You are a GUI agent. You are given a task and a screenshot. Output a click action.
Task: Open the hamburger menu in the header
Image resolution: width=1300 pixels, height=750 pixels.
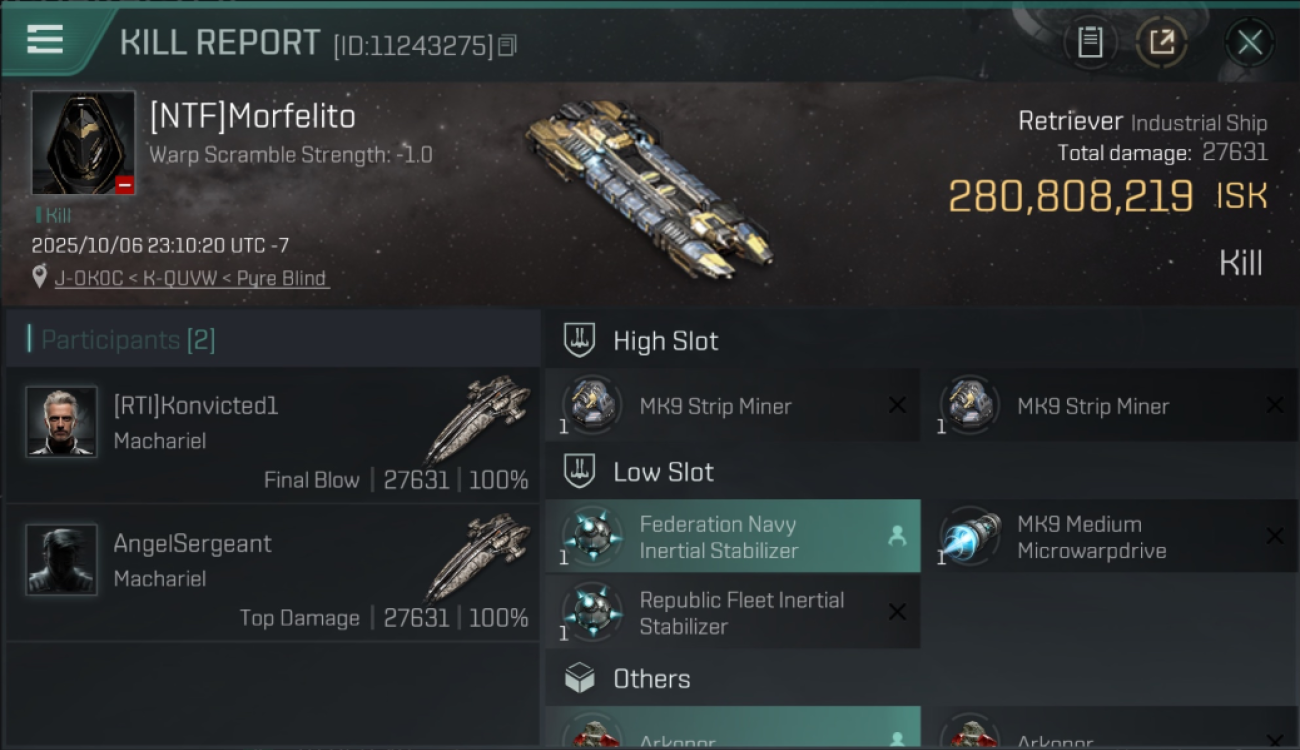tap(45, 40)
